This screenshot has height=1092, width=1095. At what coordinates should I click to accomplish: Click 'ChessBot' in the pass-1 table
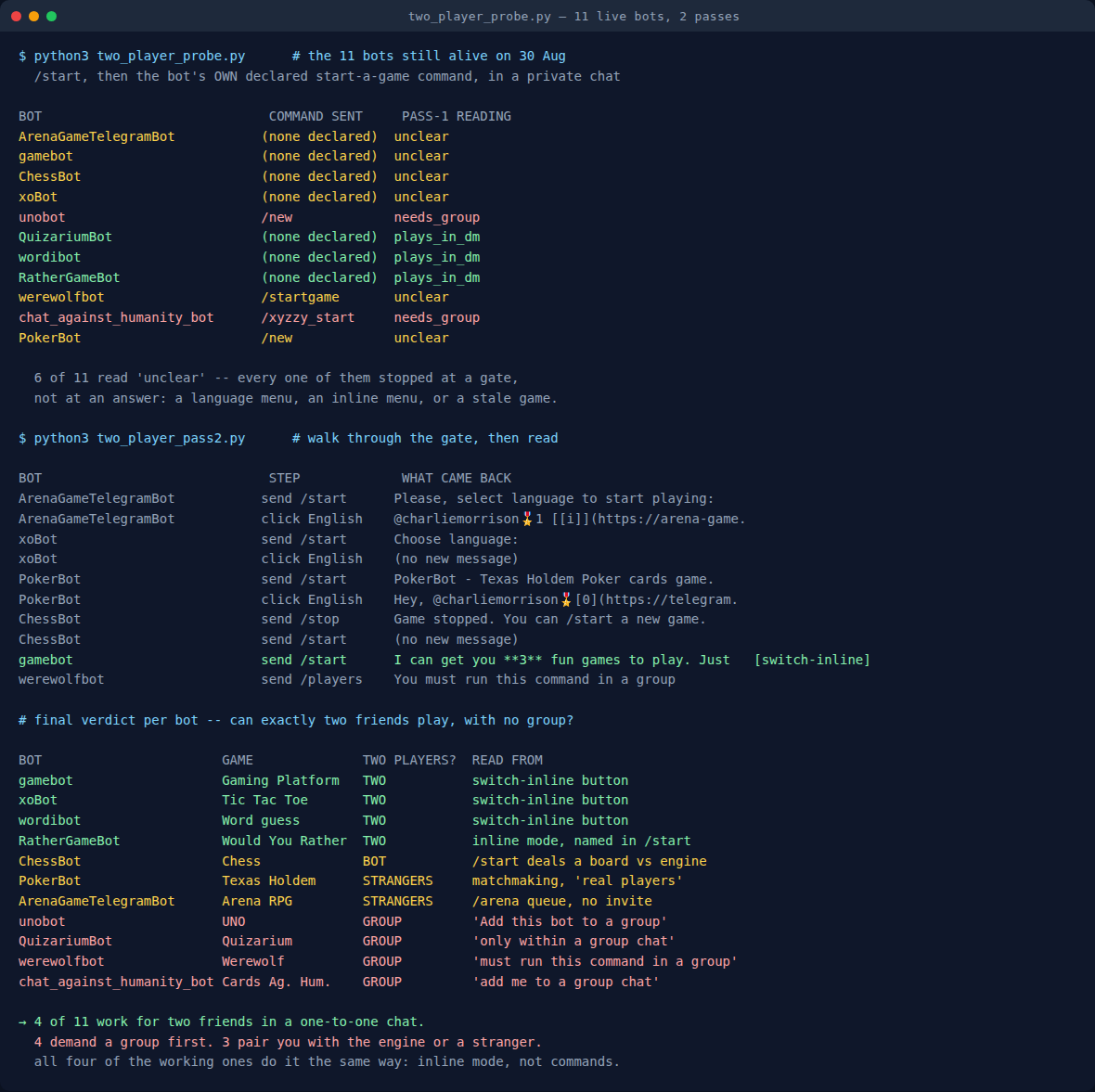click(x=49, y=176)
